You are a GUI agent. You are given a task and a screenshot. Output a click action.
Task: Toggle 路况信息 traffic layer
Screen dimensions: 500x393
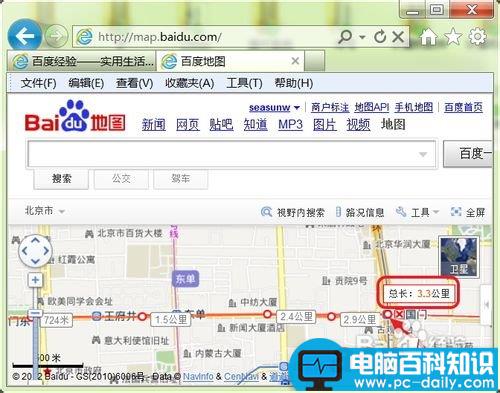360,212
